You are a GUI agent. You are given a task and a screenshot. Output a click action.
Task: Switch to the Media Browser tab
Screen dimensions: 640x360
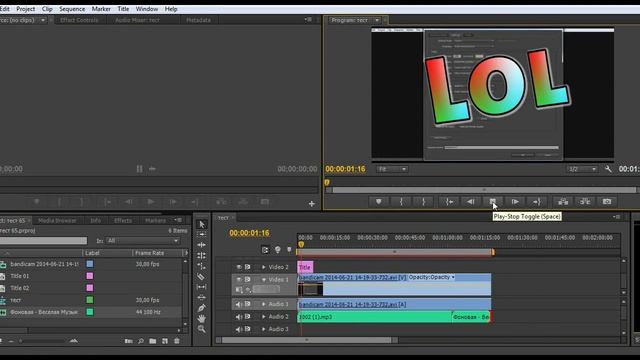tap(57, 220)
